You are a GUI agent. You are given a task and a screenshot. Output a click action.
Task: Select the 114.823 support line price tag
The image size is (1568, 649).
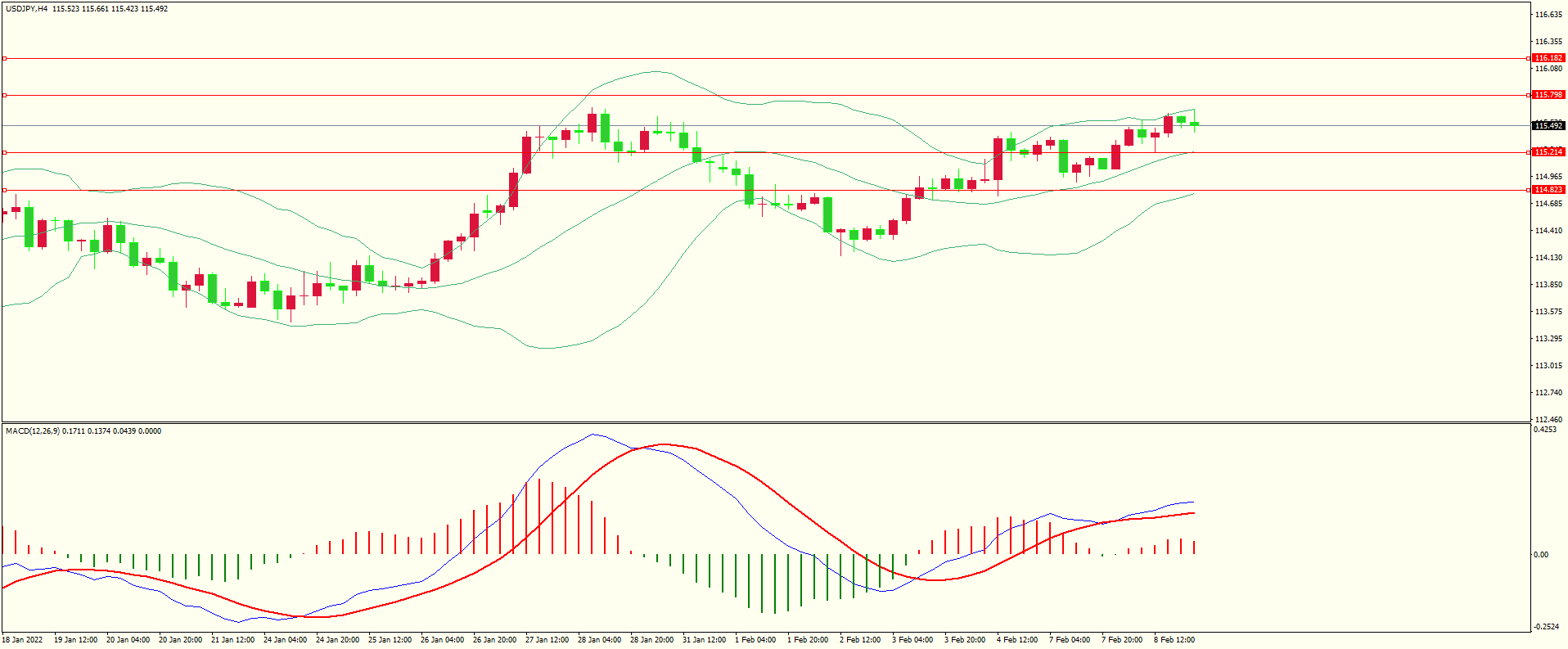click(1548, 190)
